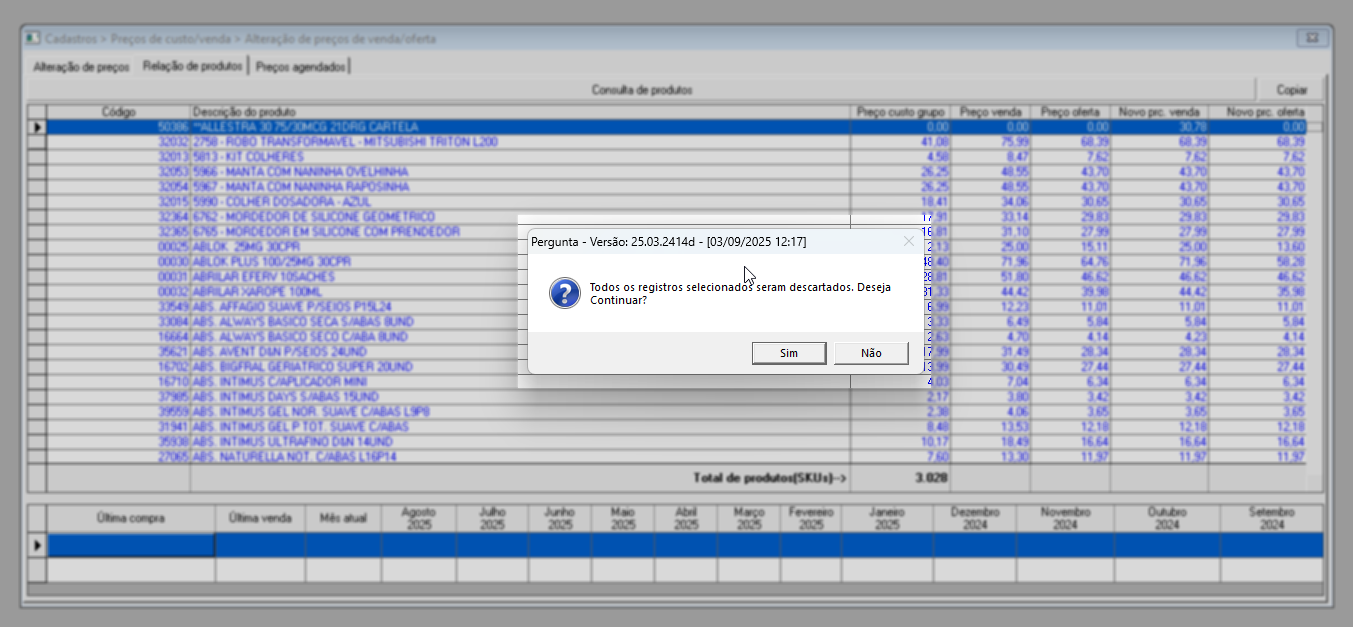The image size is (1353, 627).
Task: Select row ROBO TRANSFORMAVEL - MITSUBISHI TRITON L200
Action: 676,142
